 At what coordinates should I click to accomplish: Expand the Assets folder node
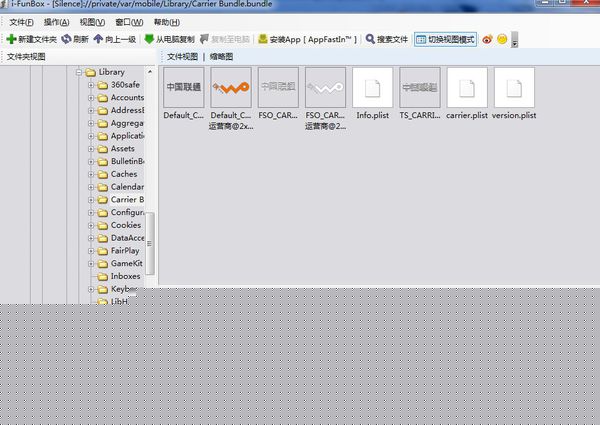point(91,149)
